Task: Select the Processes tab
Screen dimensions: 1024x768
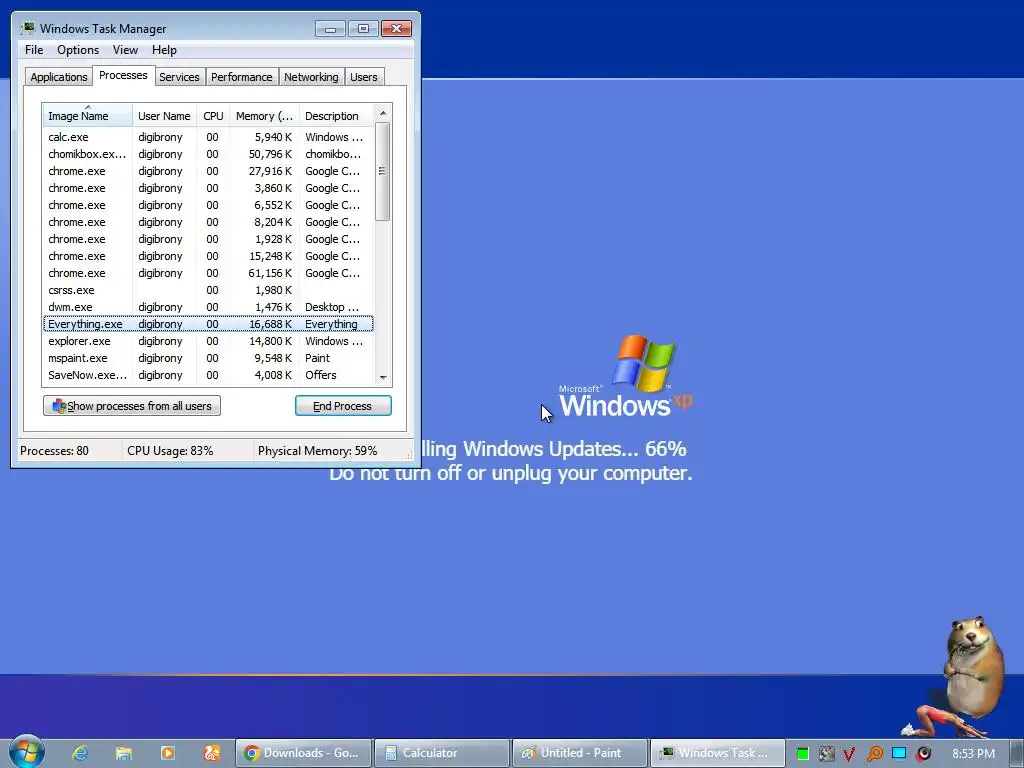Action: 123,75
